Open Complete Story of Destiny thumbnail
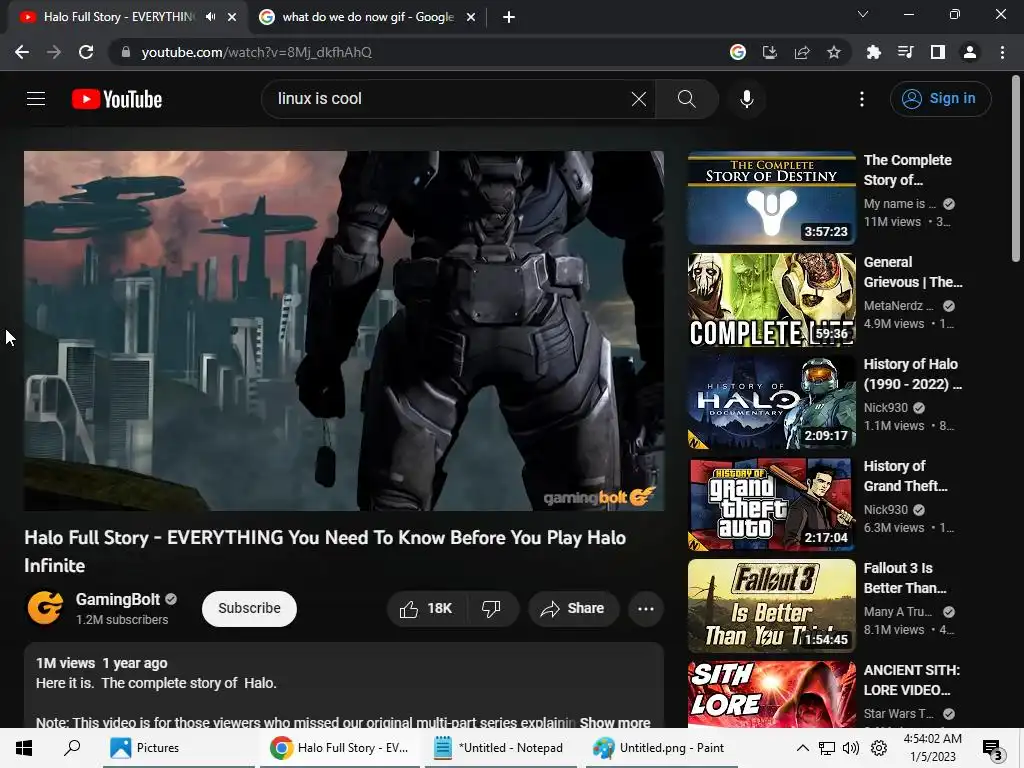This screenshot has height=768, width=1024. (x=771, y=198)
